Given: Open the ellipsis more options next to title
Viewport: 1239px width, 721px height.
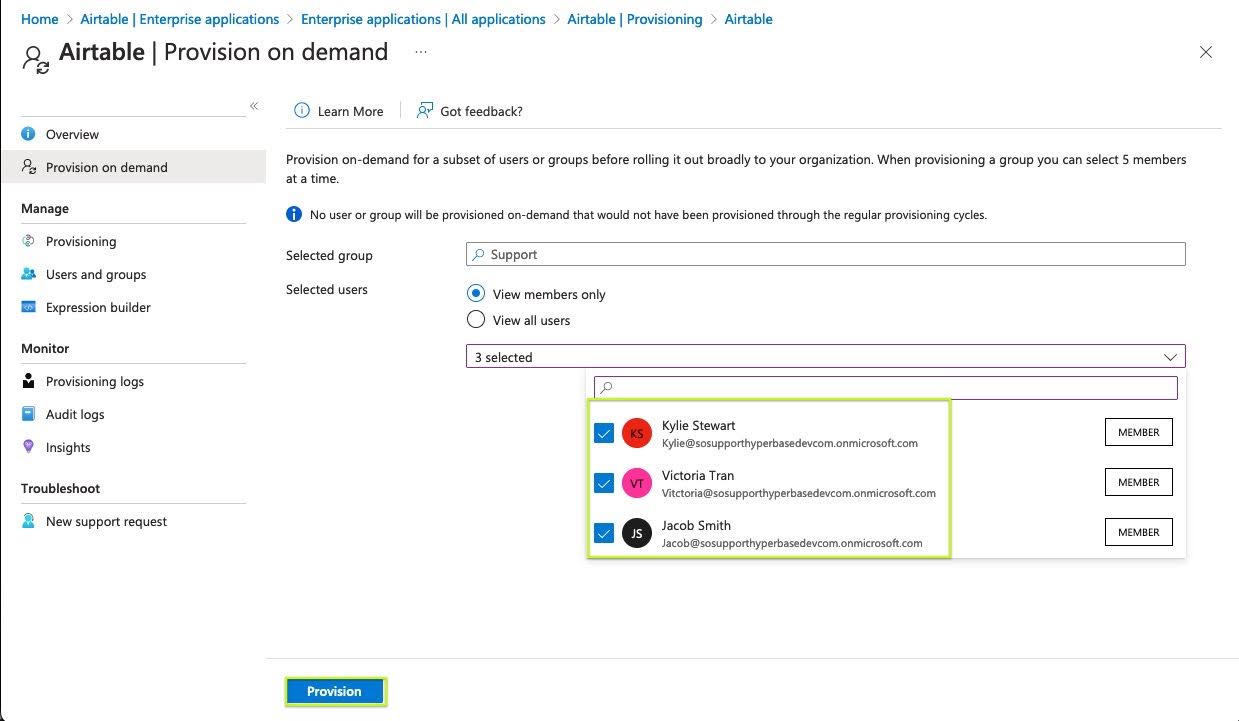Looking at the screenshot, I should pos(420,52).
